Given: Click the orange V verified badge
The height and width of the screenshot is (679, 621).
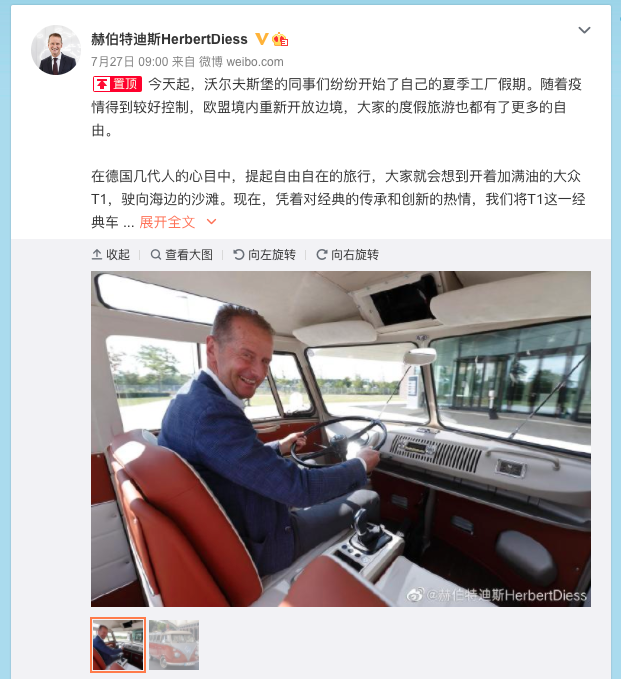Looking at the screenshot, I should click(x=262, y=39).
